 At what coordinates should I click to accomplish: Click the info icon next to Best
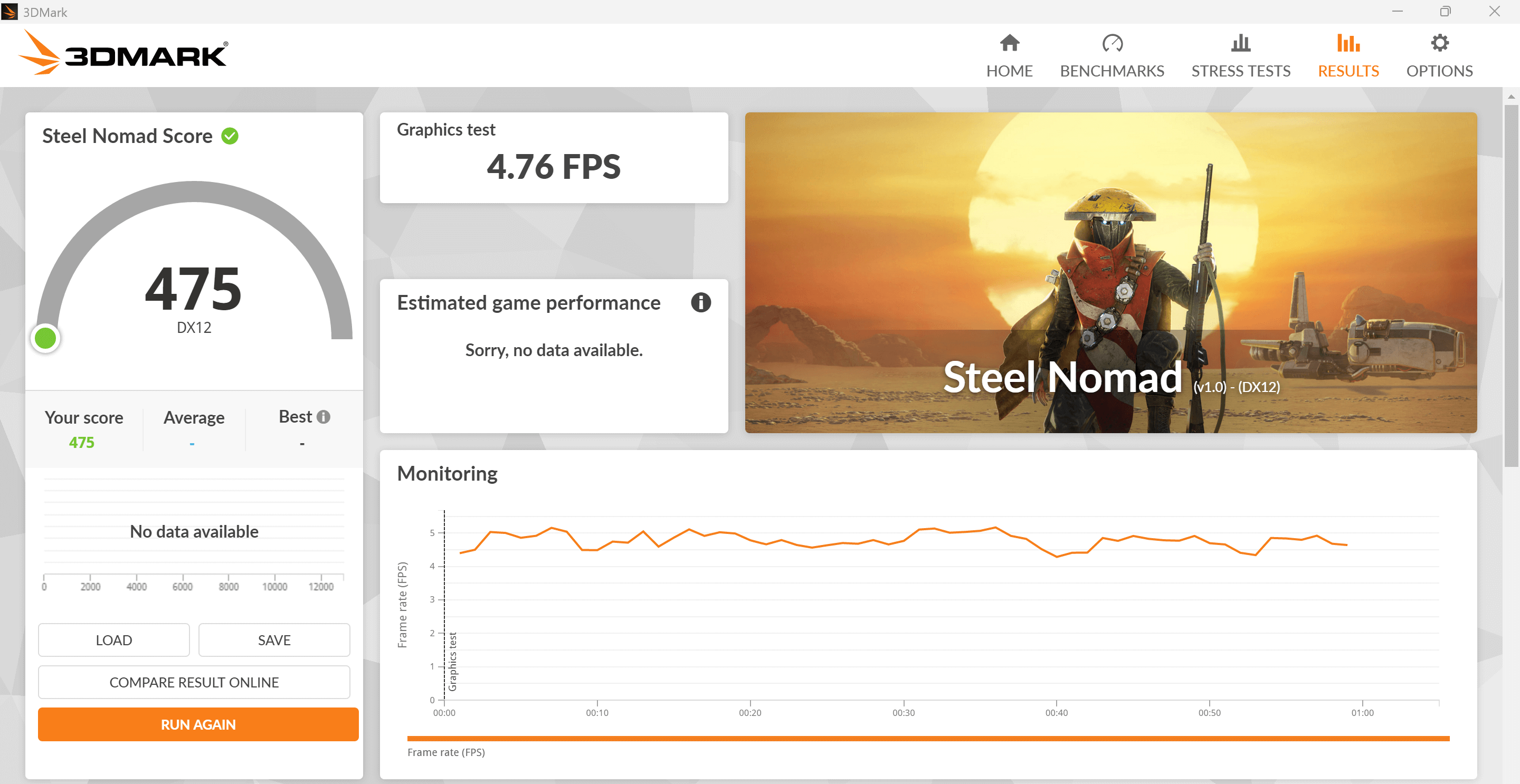click(x=324, y=417)
